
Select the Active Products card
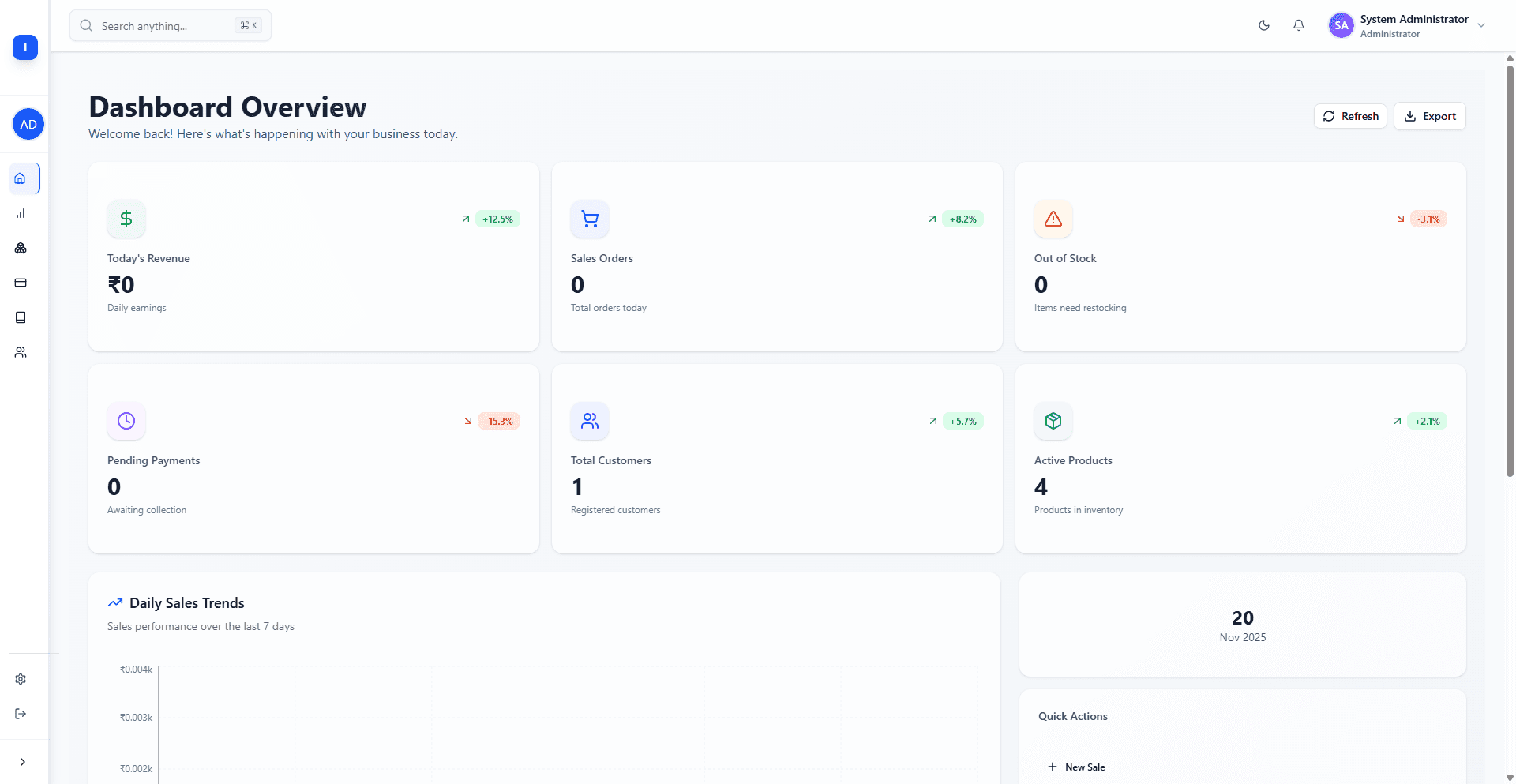1240,459
